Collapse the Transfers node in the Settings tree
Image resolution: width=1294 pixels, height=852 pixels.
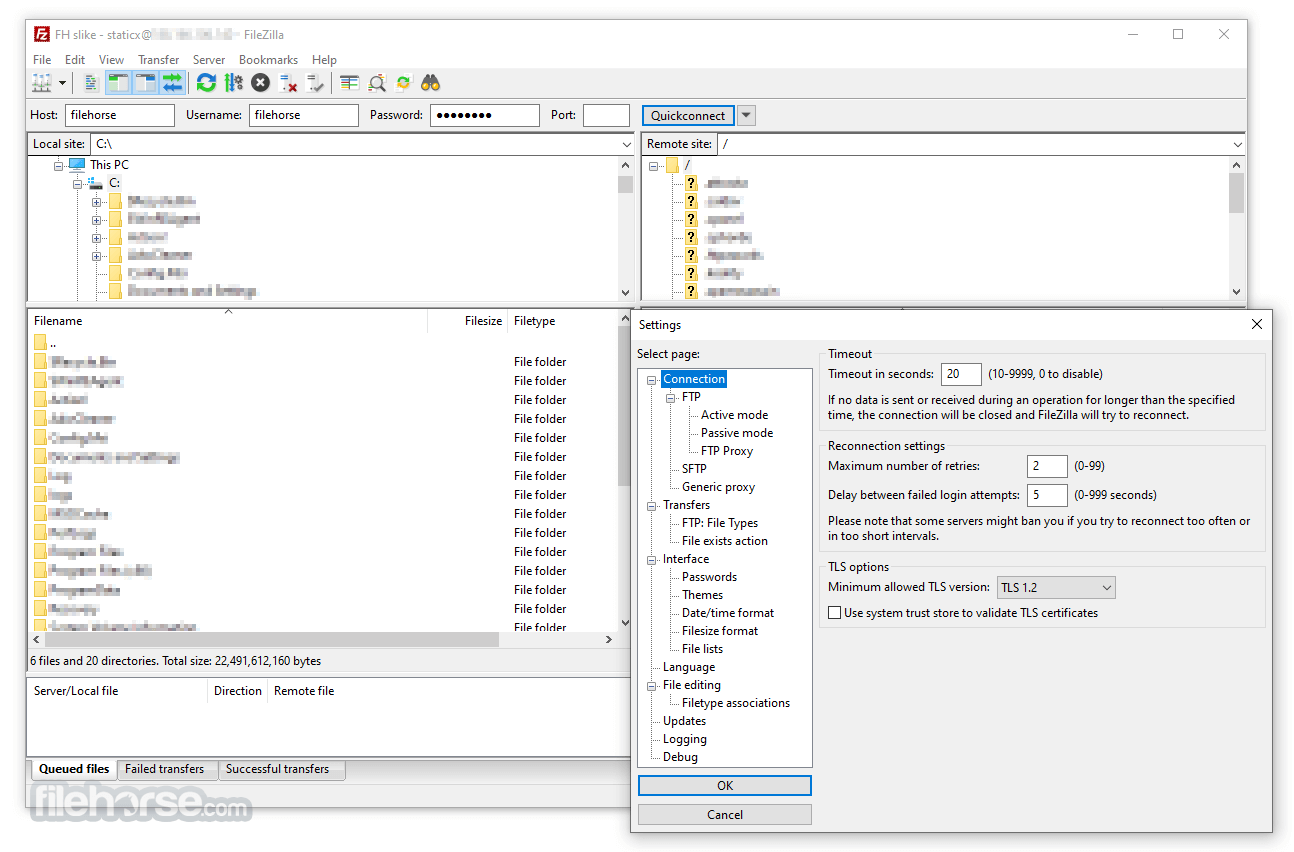(x=652, y=506)
